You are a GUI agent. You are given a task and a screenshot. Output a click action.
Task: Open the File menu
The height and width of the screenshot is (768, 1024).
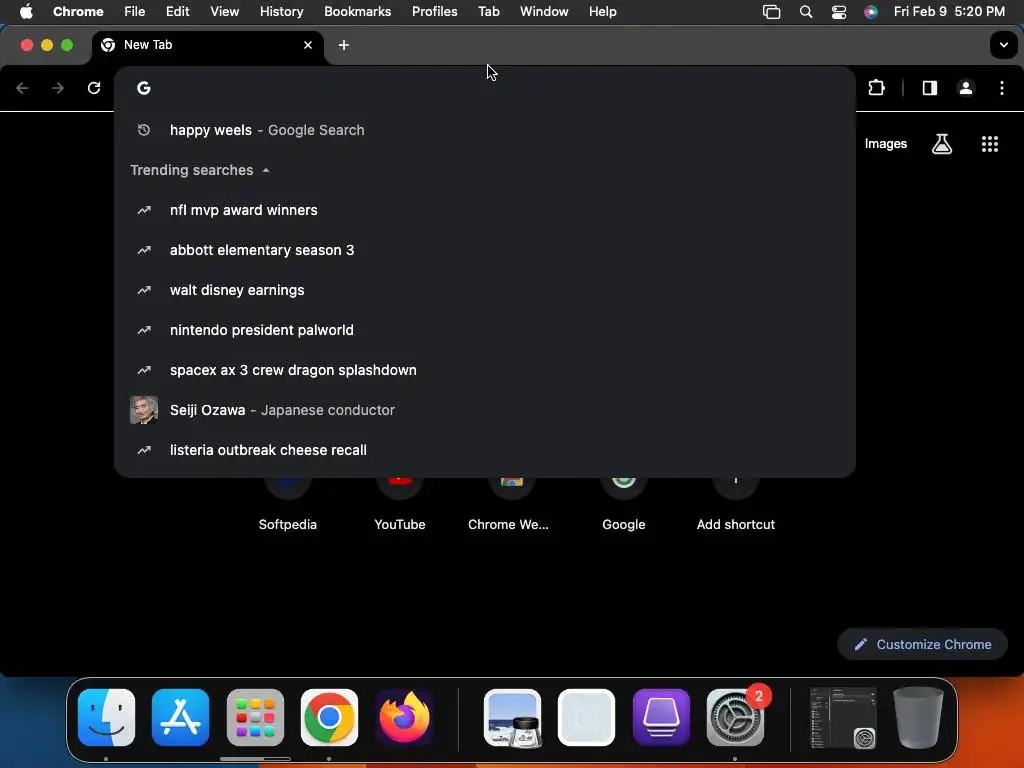pos(135,12)
